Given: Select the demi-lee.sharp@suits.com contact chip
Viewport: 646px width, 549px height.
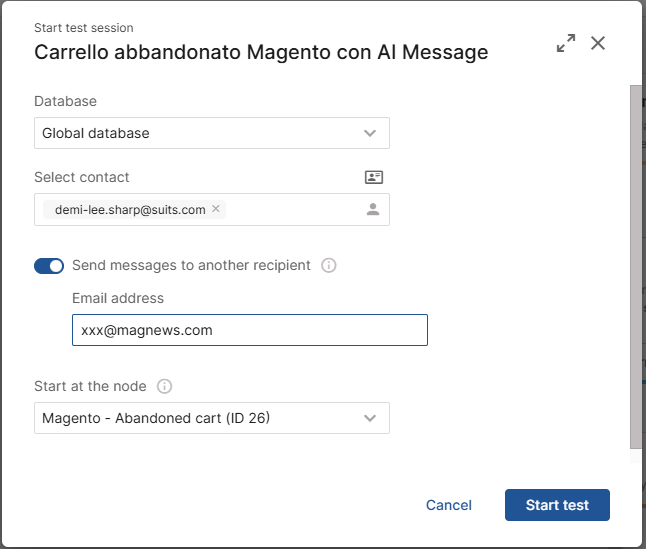Looking at the screenshot, I should 130,210.
